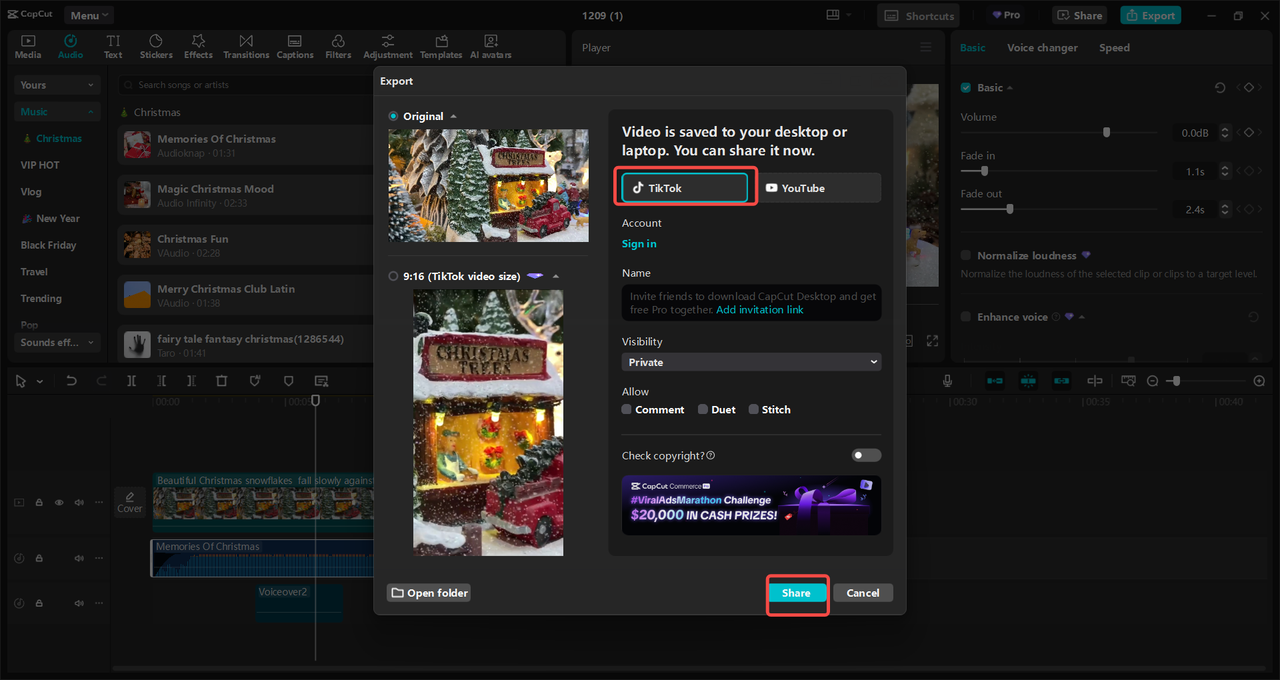
Task: Click the Sign in link
Action: coord(639,244)
